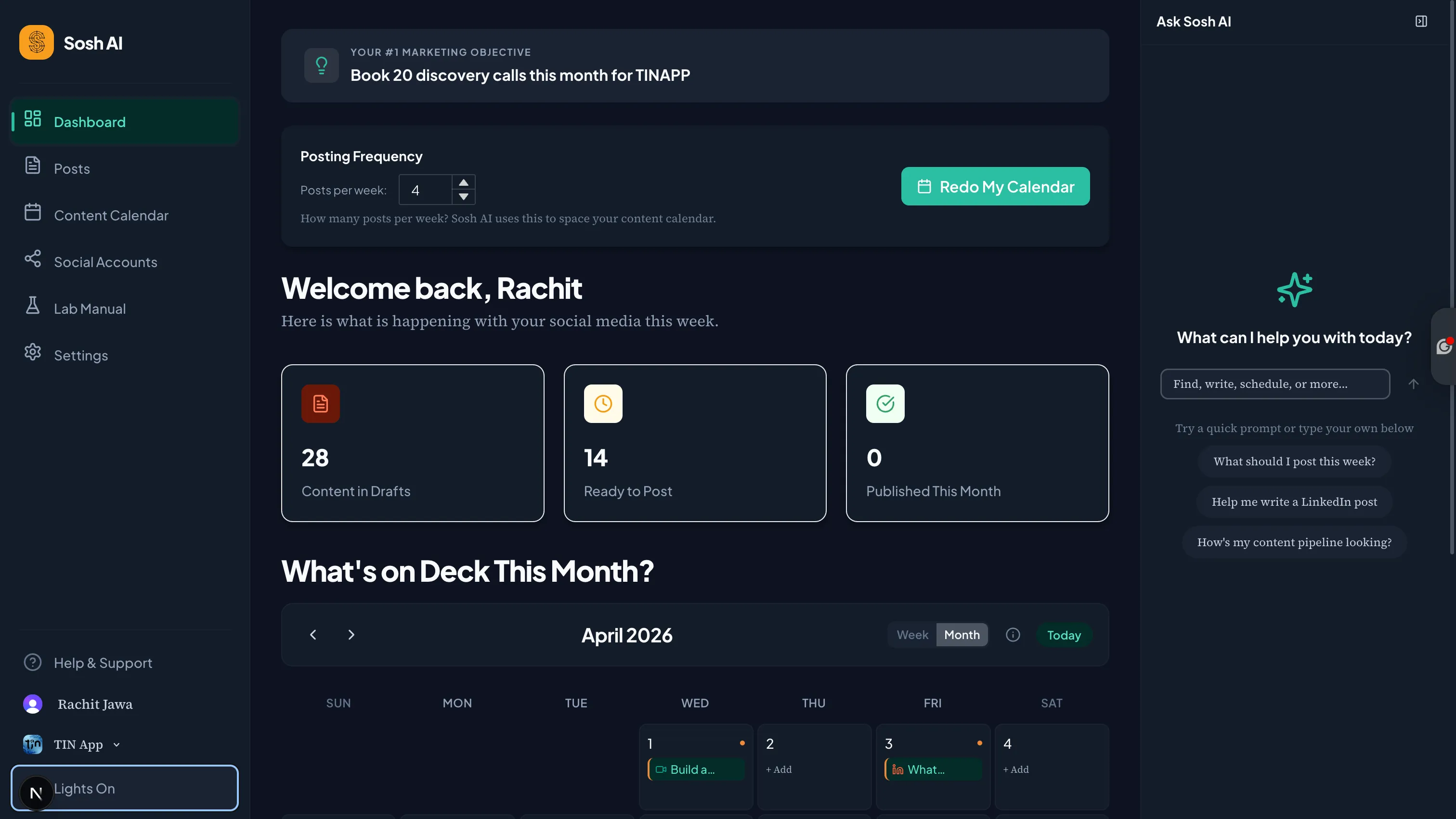Click the Social Accounts share icon
Image resolution: width=1456 pixels, height=819 pixels.
[x=33, y=259]
